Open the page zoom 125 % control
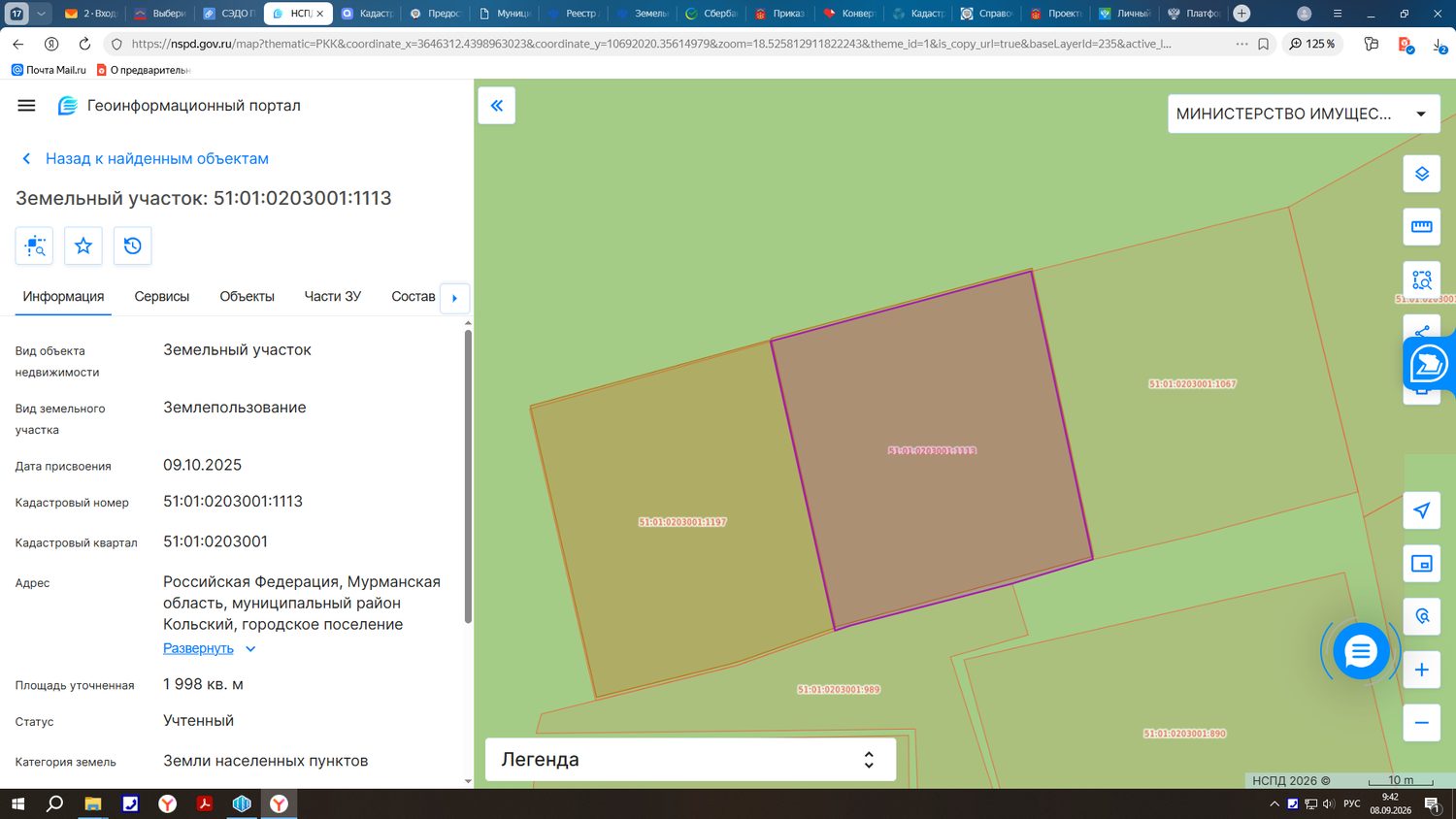Screen dimensions: 1456x819 click(1312, 45)
